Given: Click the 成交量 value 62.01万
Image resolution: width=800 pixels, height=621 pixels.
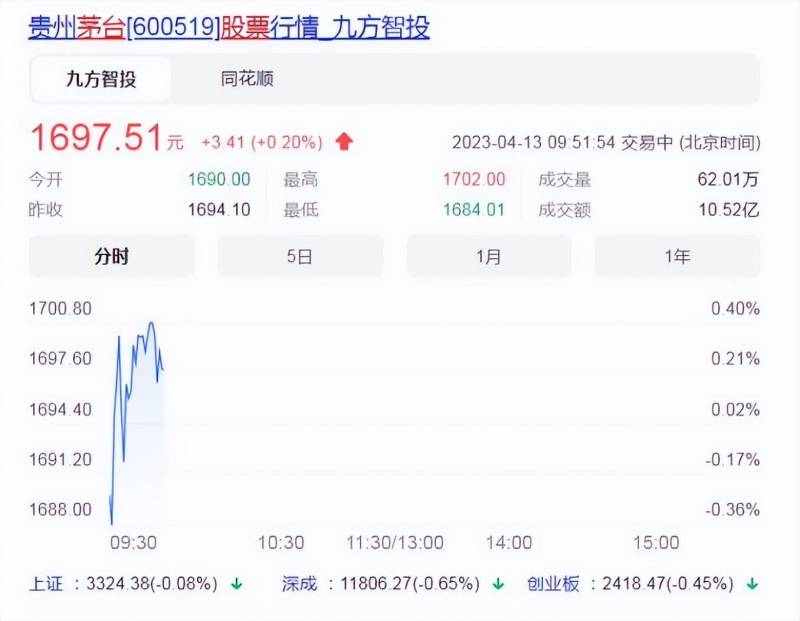Looking at the screenshot, I should [x=728, y=180].
